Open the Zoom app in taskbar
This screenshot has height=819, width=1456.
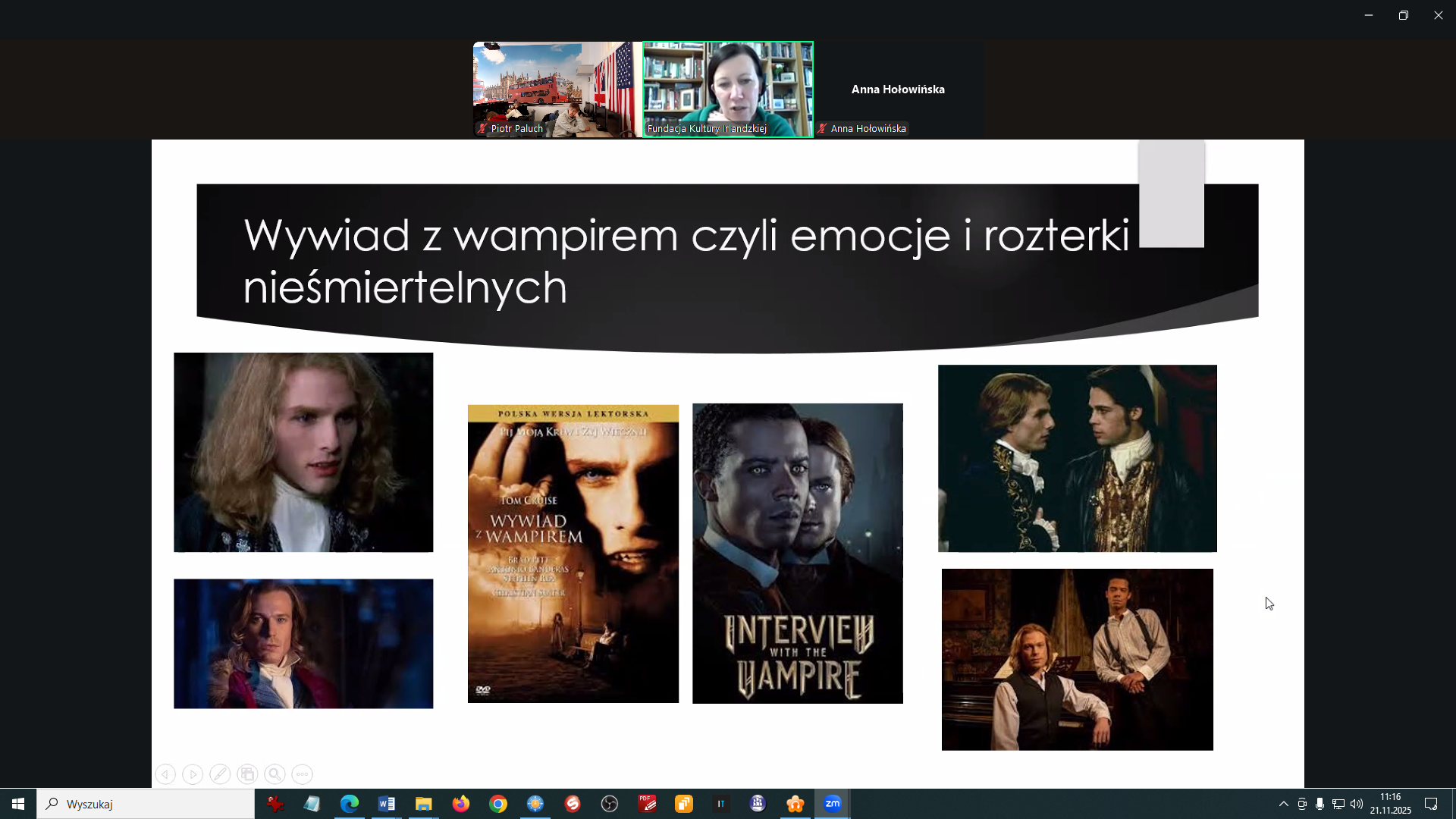pyautogui.click(x=833, y=804)
